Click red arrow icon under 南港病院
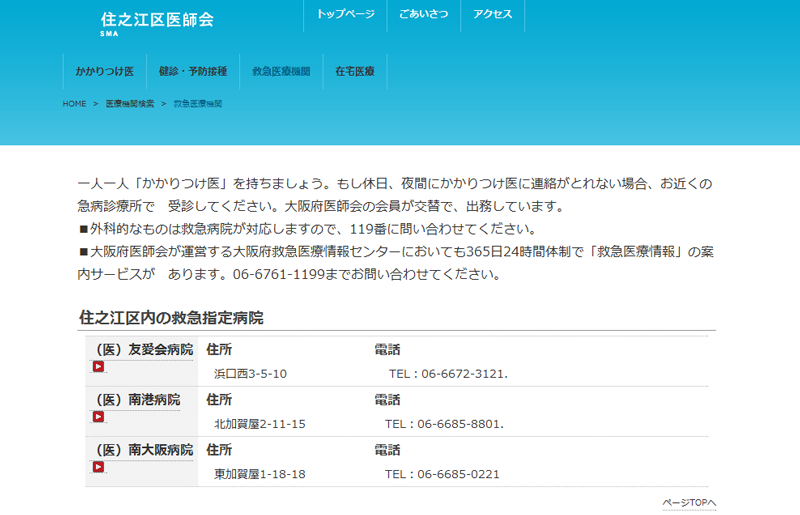 click(98, 417)
